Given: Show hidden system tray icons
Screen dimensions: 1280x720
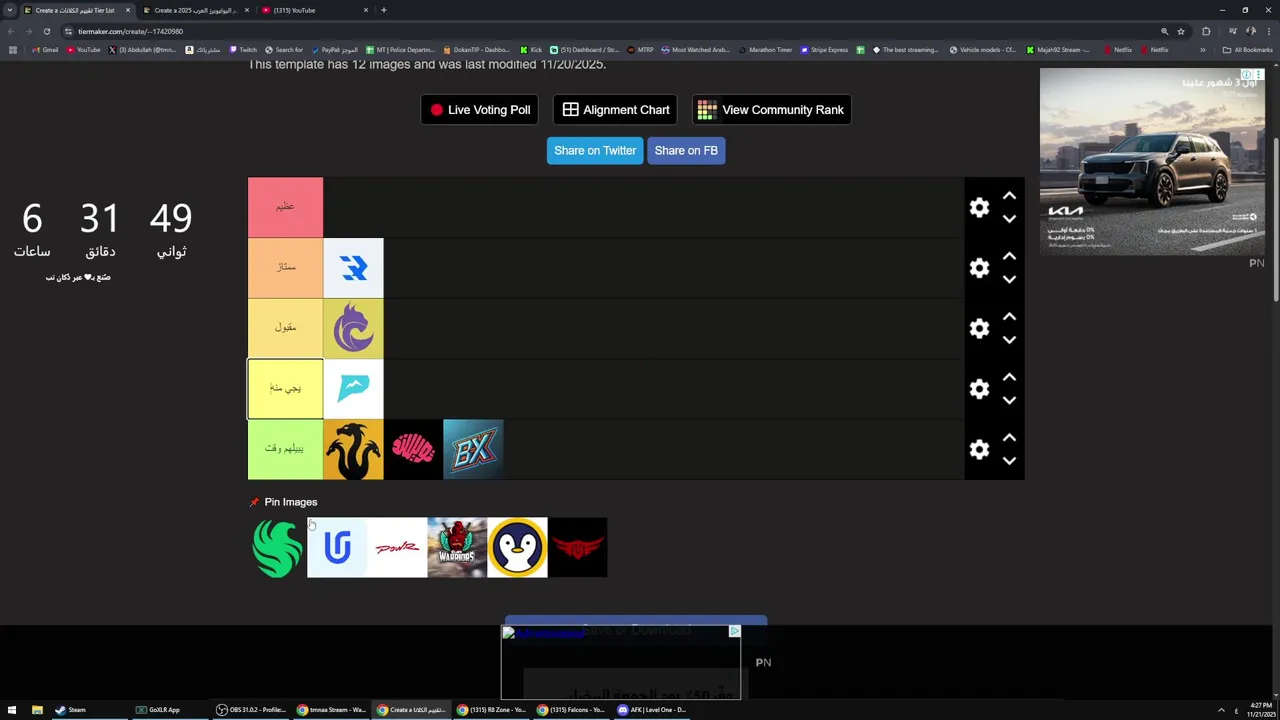Looking at the screenshot, I should 1221,710.
